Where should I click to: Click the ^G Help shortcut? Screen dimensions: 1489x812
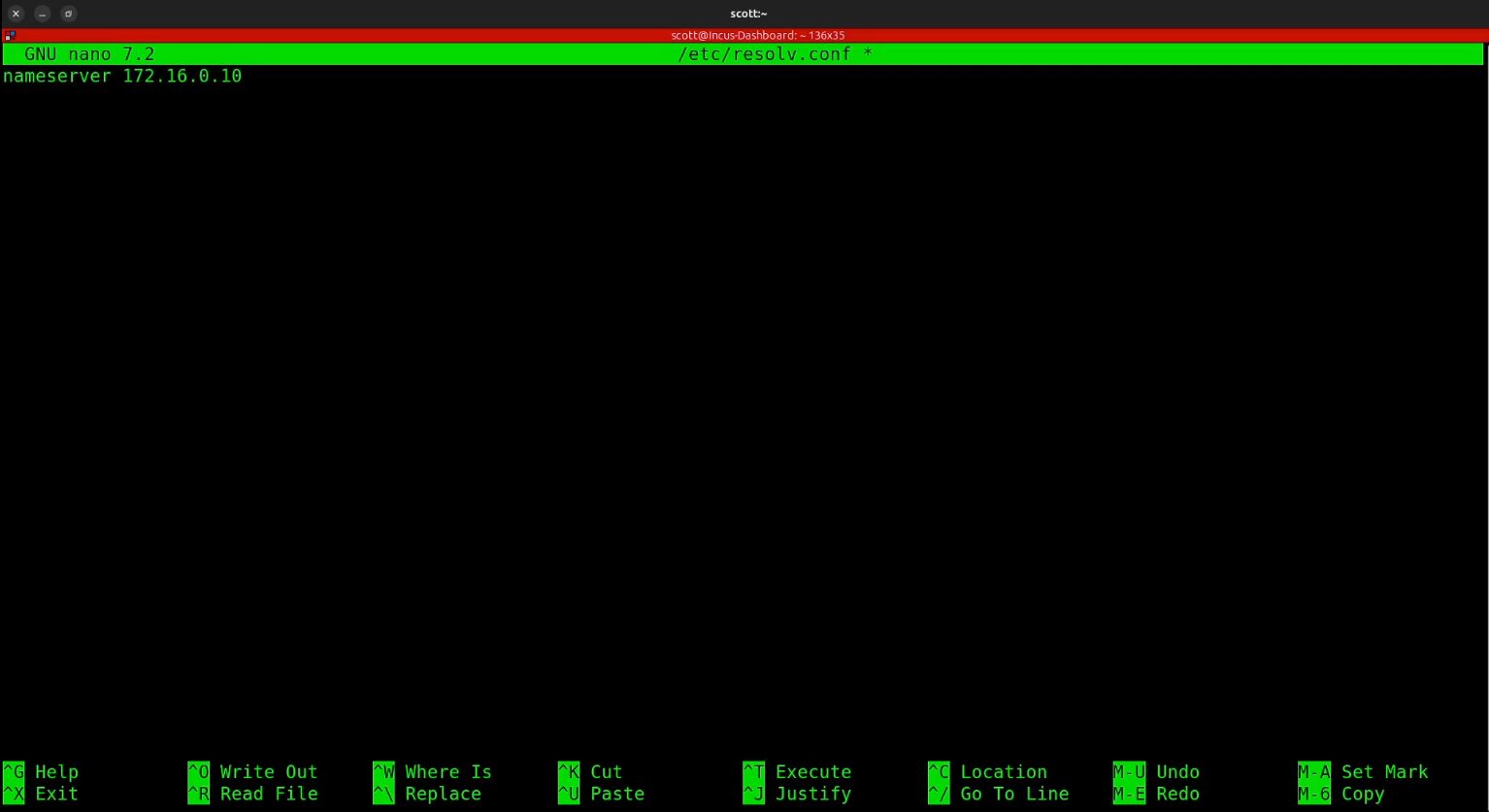coord(42,772)
